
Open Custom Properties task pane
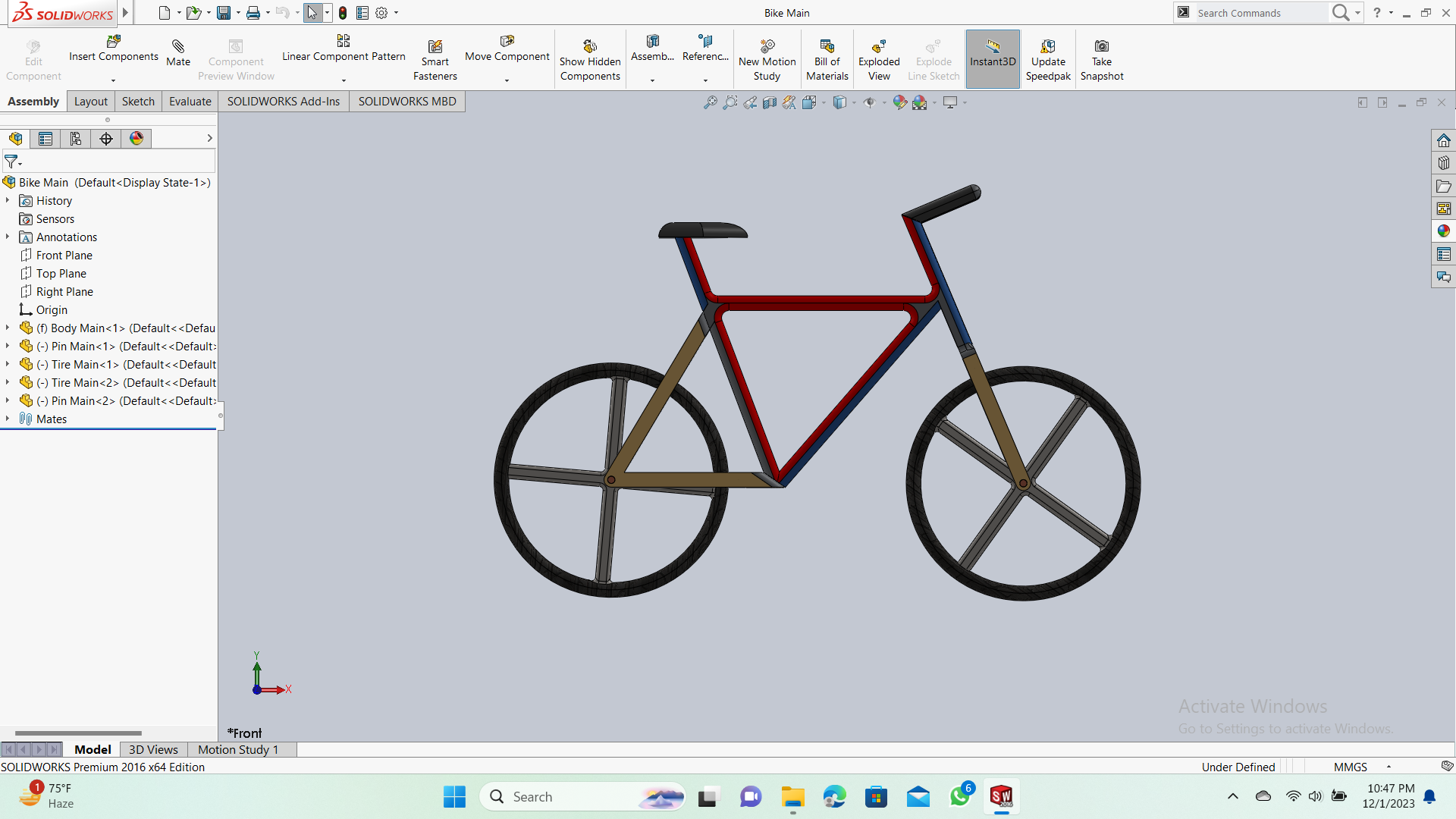[x=1443, y=254]
